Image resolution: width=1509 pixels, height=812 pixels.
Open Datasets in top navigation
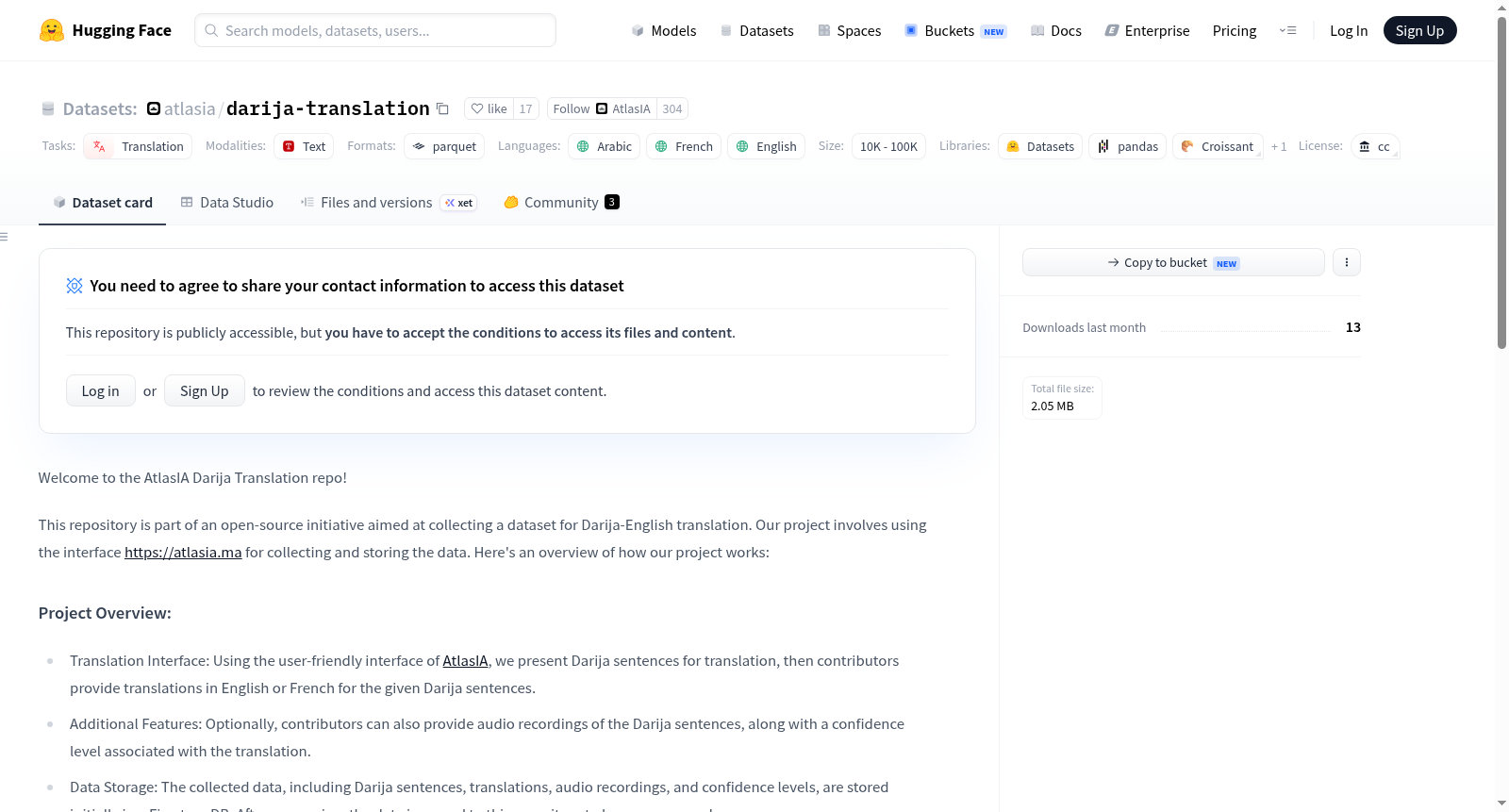(x=756, y=30)
